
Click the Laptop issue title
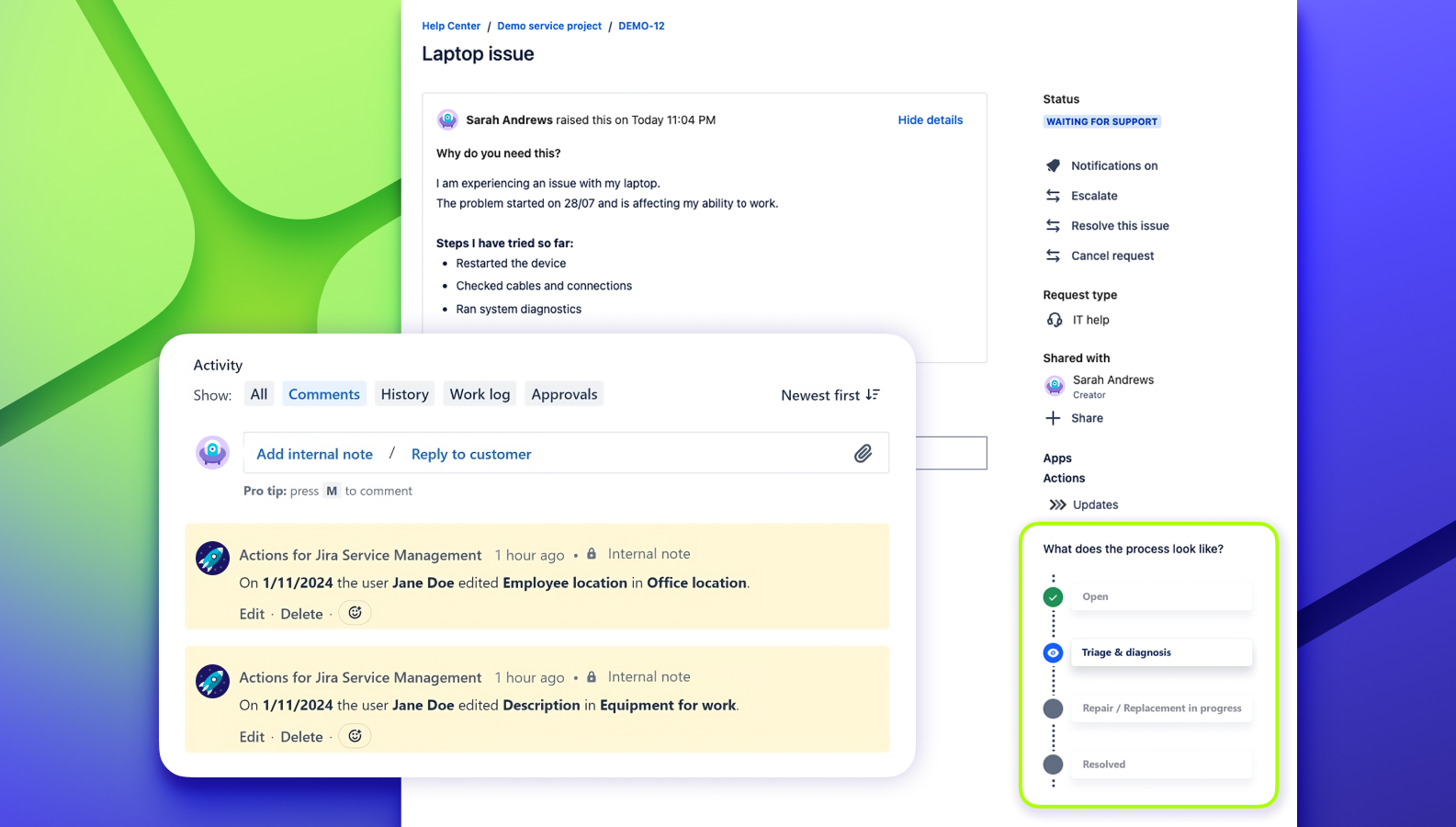tap(478, 53)
